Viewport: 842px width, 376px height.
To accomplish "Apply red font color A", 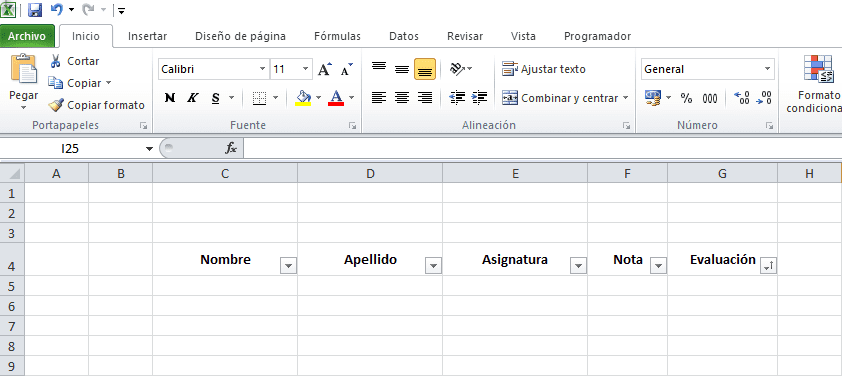I will pyautogui.click(x=336, y=98).
